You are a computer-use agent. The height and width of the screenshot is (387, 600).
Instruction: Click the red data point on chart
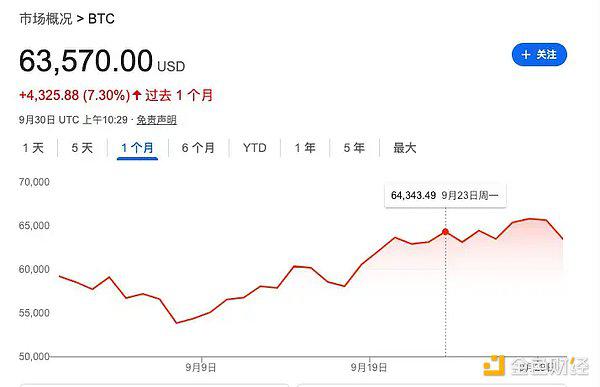tap(445, 232)
